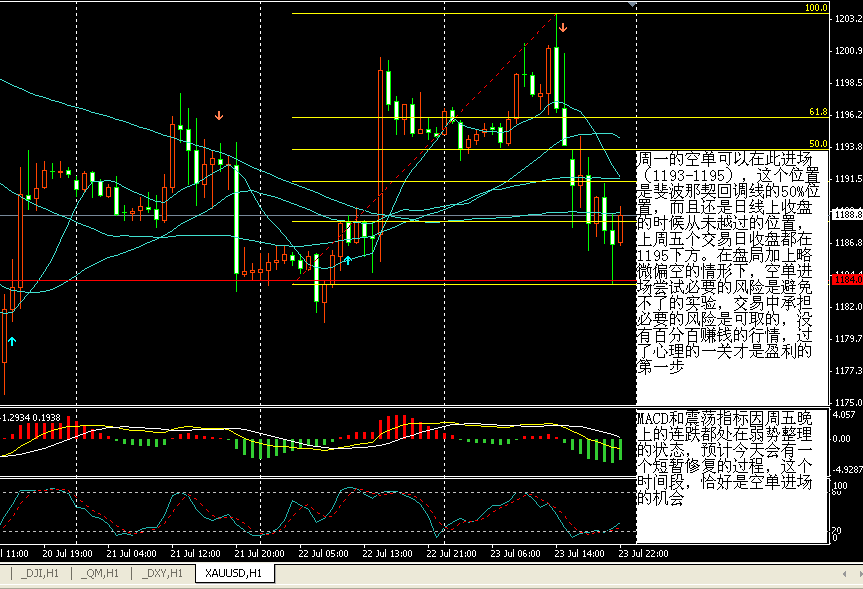
Task: Click the 1198.5 price axis value
Action: [848, 83]
